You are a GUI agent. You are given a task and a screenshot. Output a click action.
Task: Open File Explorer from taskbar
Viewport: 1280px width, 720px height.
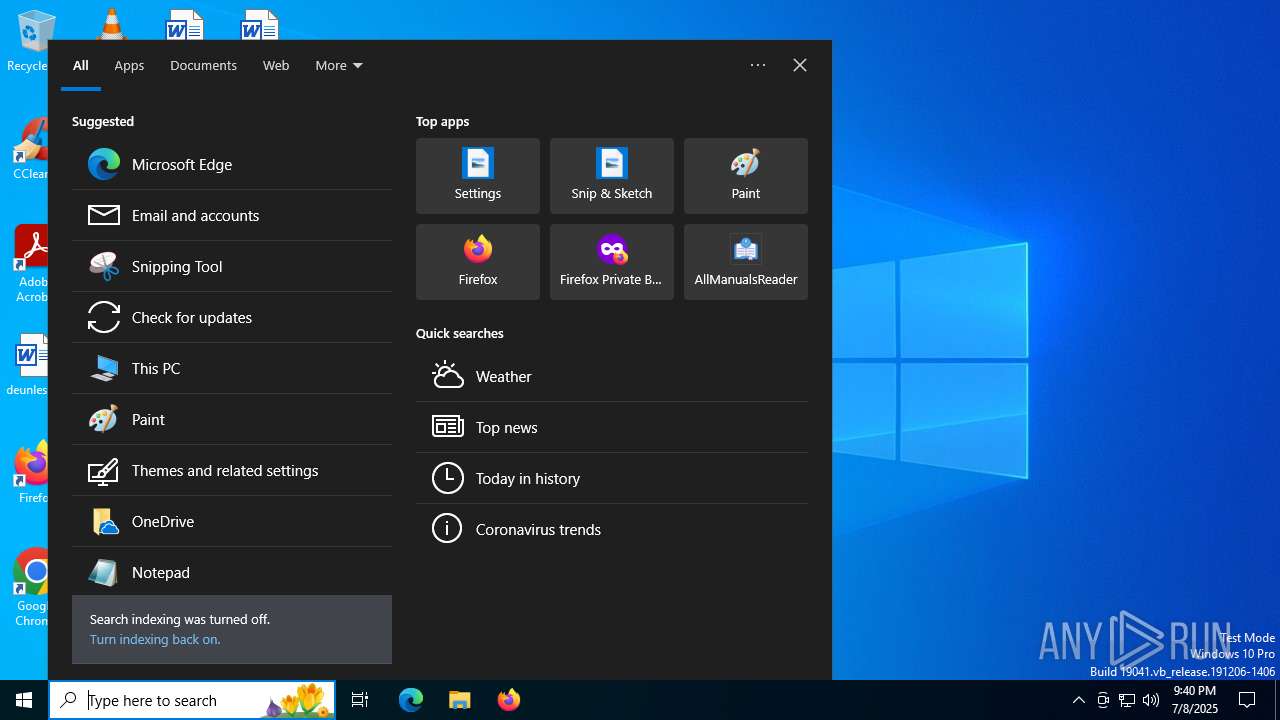pyautogui.click(x=460, y=700)
